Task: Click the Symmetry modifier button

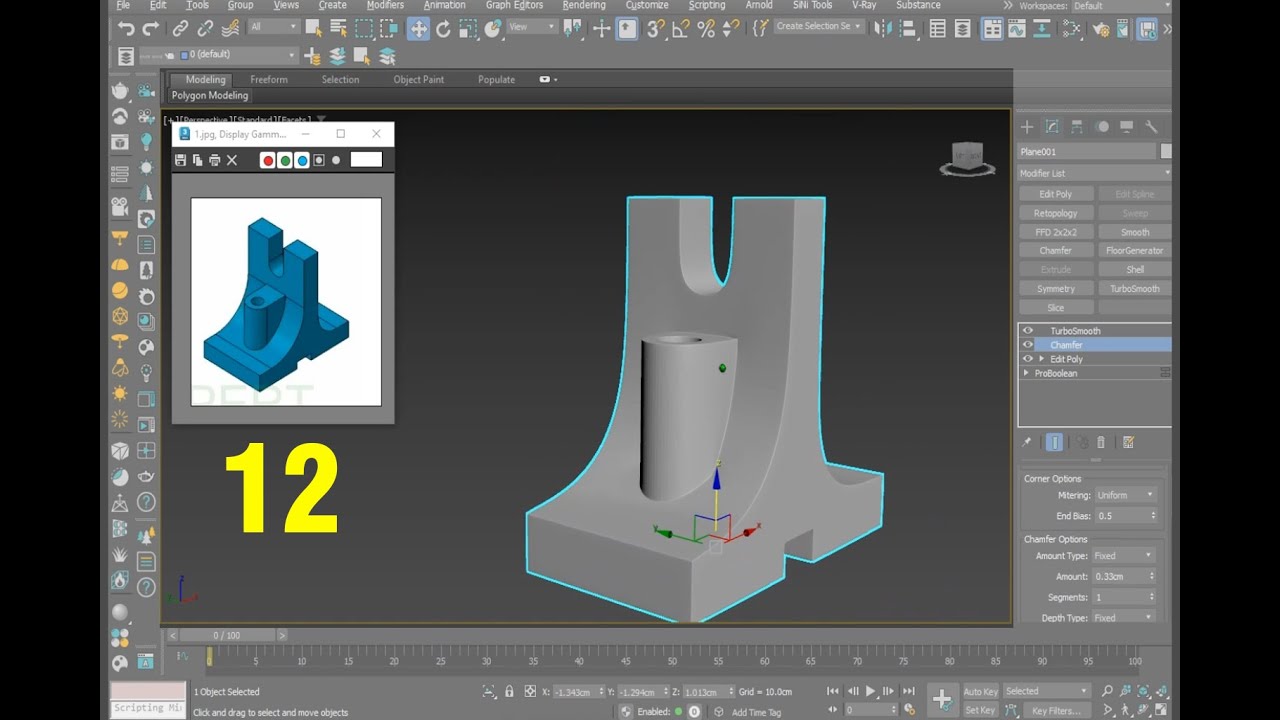Action: coord(1055,289)
